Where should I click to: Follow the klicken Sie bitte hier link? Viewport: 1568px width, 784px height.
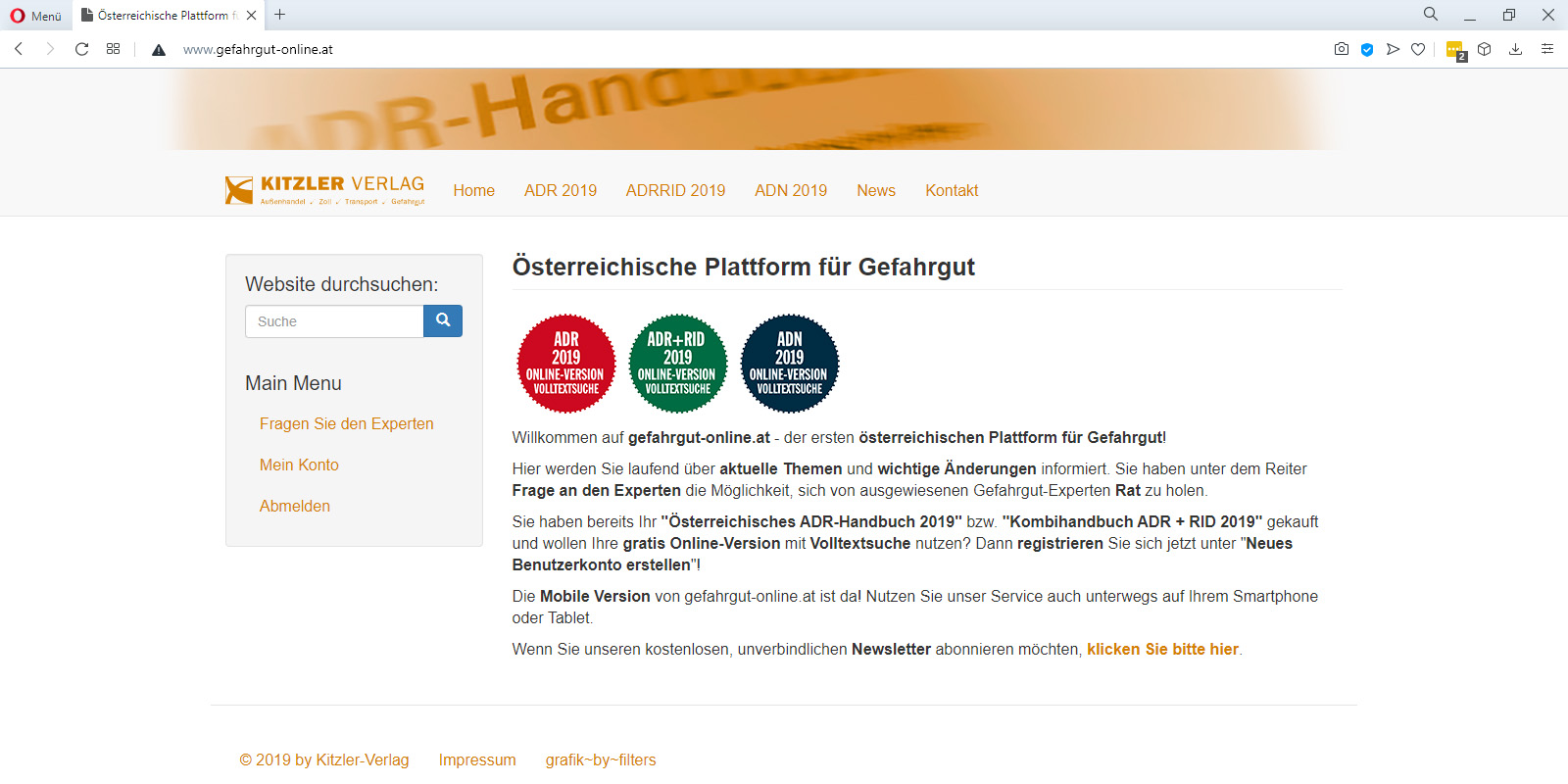pos(1163,649)
